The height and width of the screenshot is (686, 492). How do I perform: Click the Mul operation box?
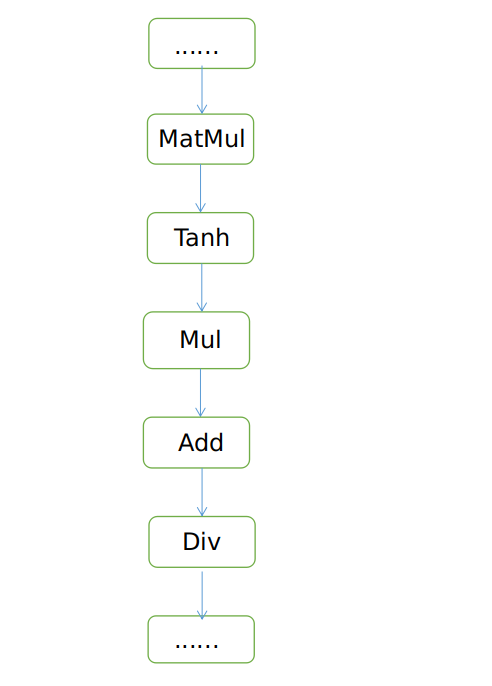pyautogui.click(x=196, y=340)
